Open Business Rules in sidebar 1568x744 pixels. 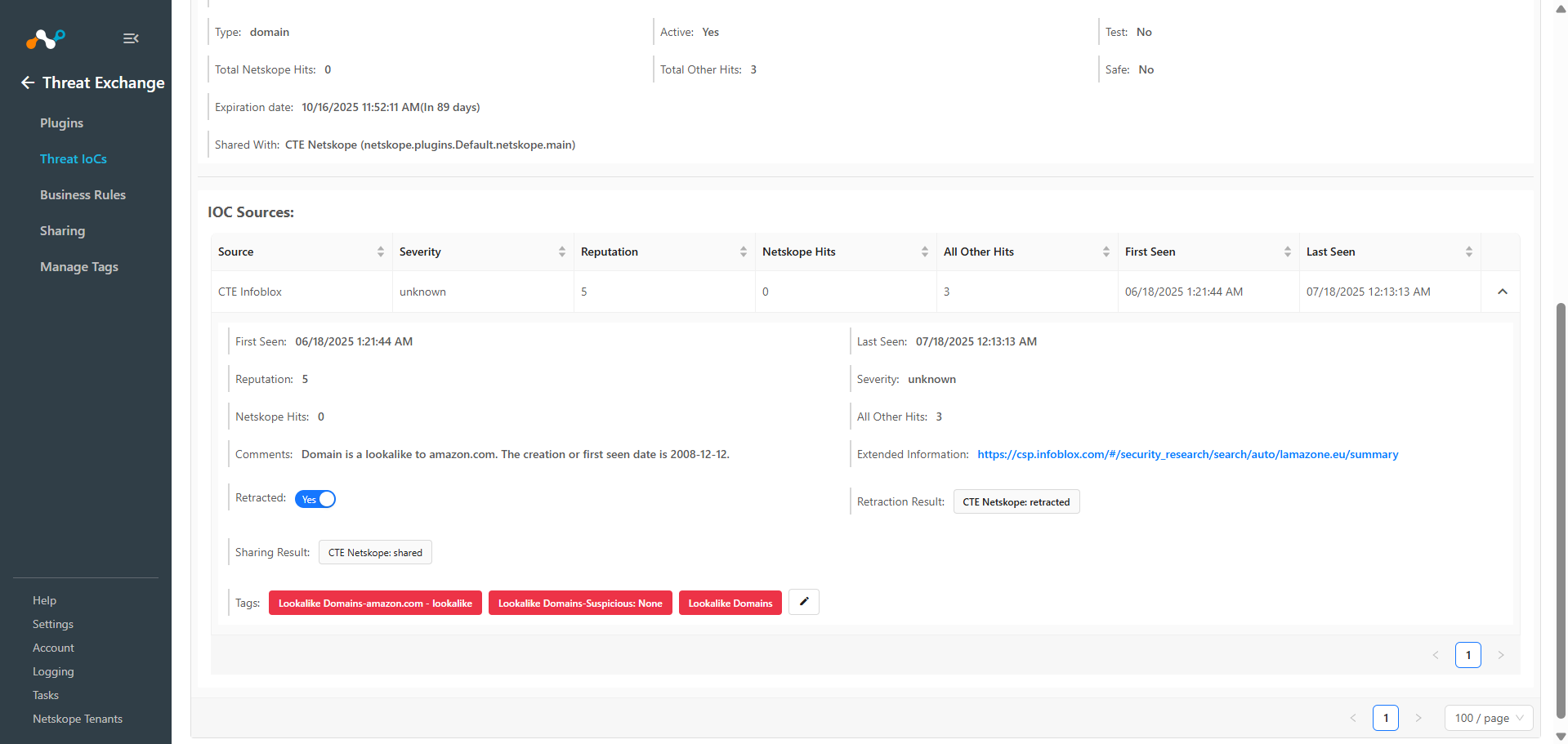click(x=83, y=194)
